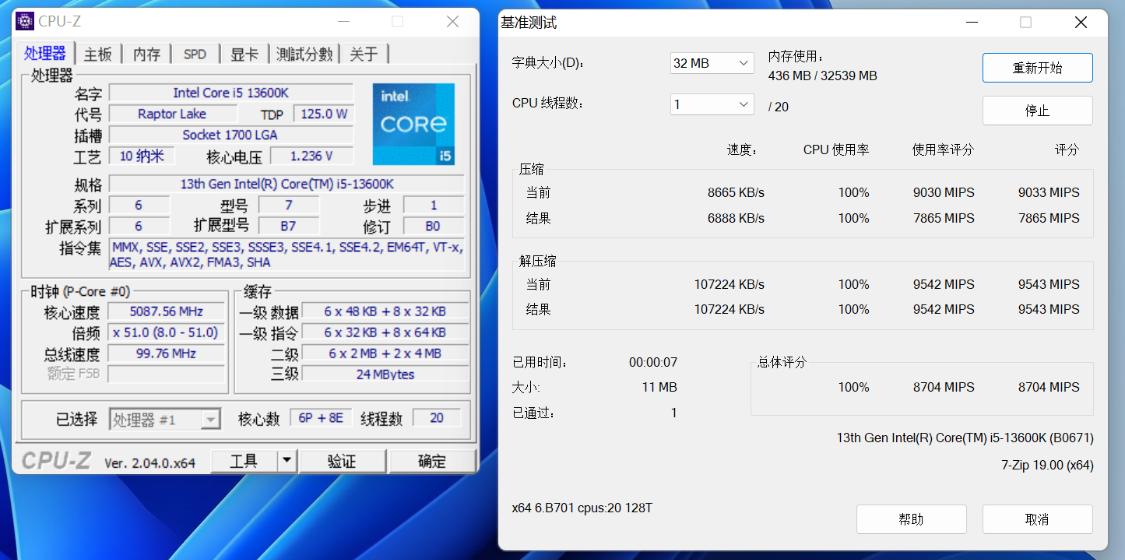
Task: Click compression current rating 9033 MIPS
Action: point(1048,193)
